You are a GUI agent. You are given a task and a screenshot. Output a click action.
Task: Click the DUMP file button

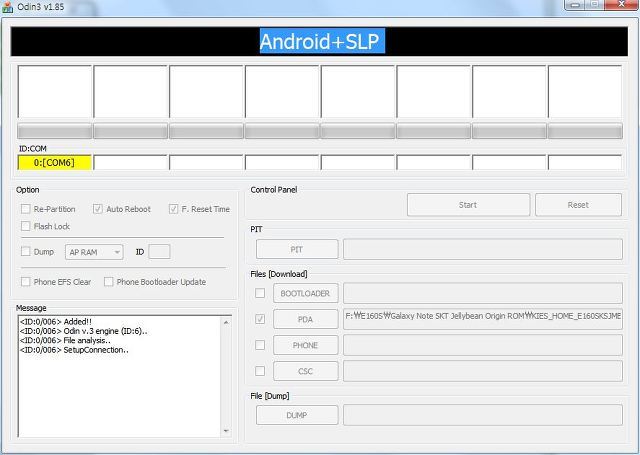point(297,415)
